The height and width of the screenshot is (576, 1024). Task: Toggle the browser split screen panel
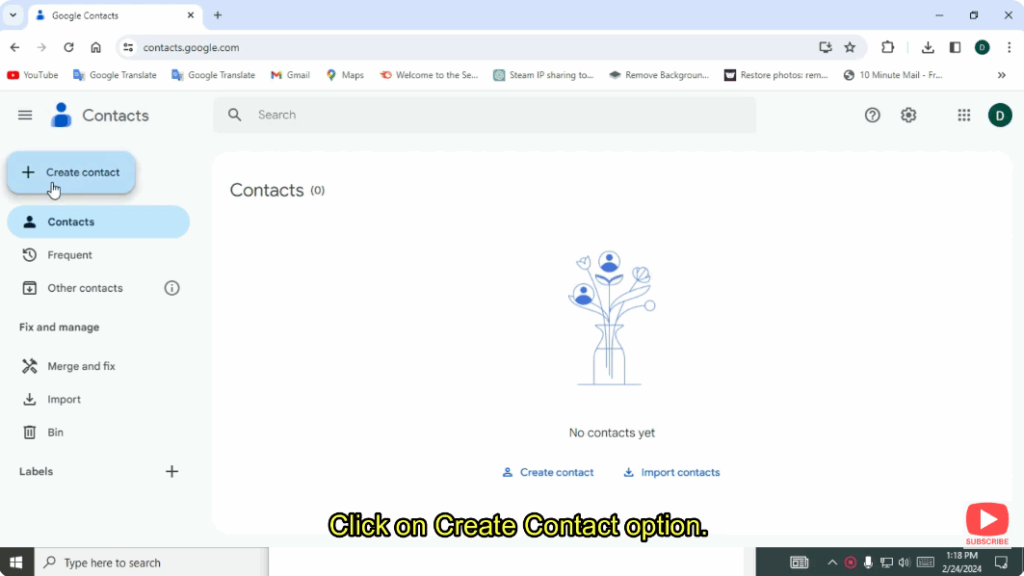[x=955, y=47]
